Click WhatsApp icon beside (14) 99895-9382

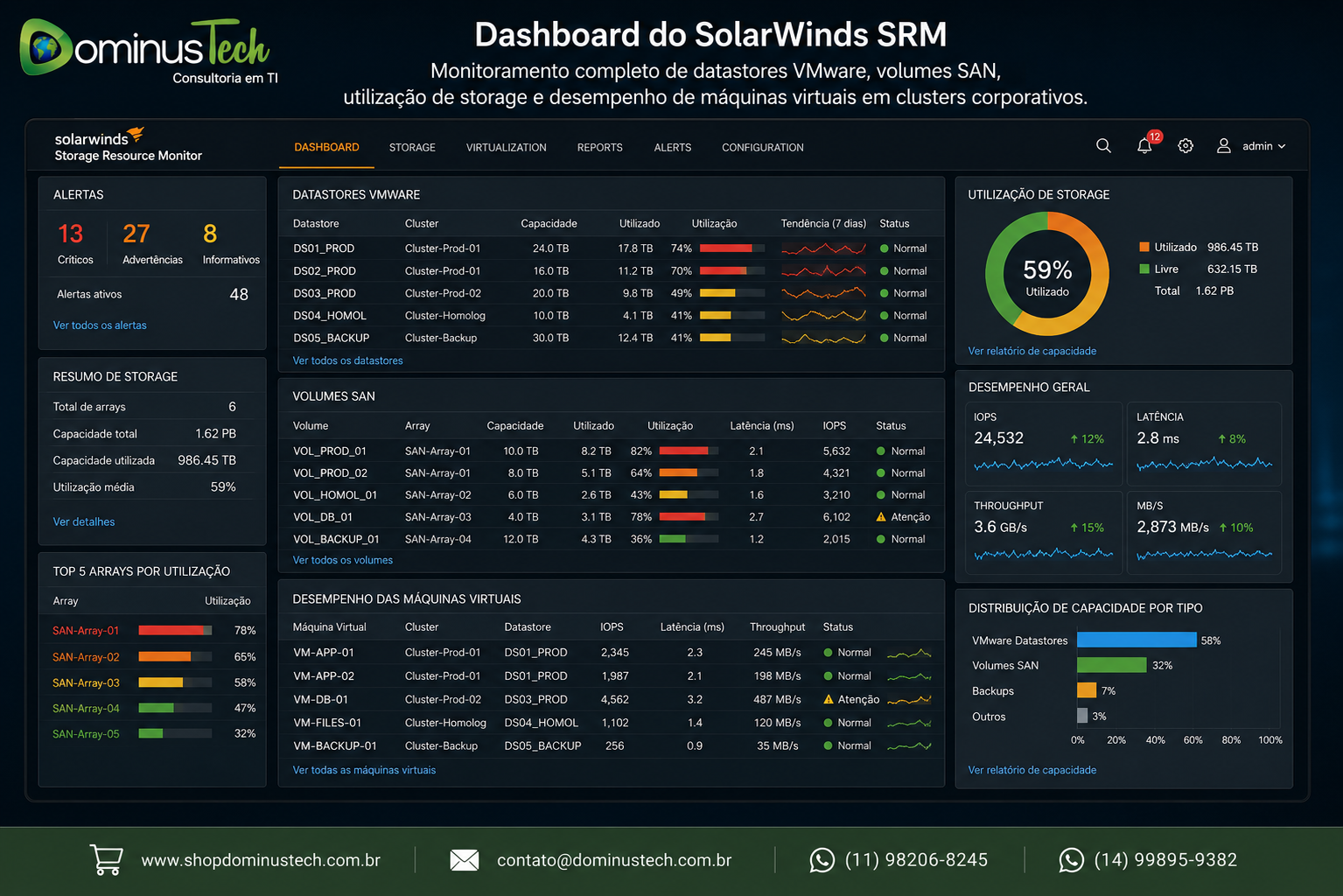pos(1072,860)
